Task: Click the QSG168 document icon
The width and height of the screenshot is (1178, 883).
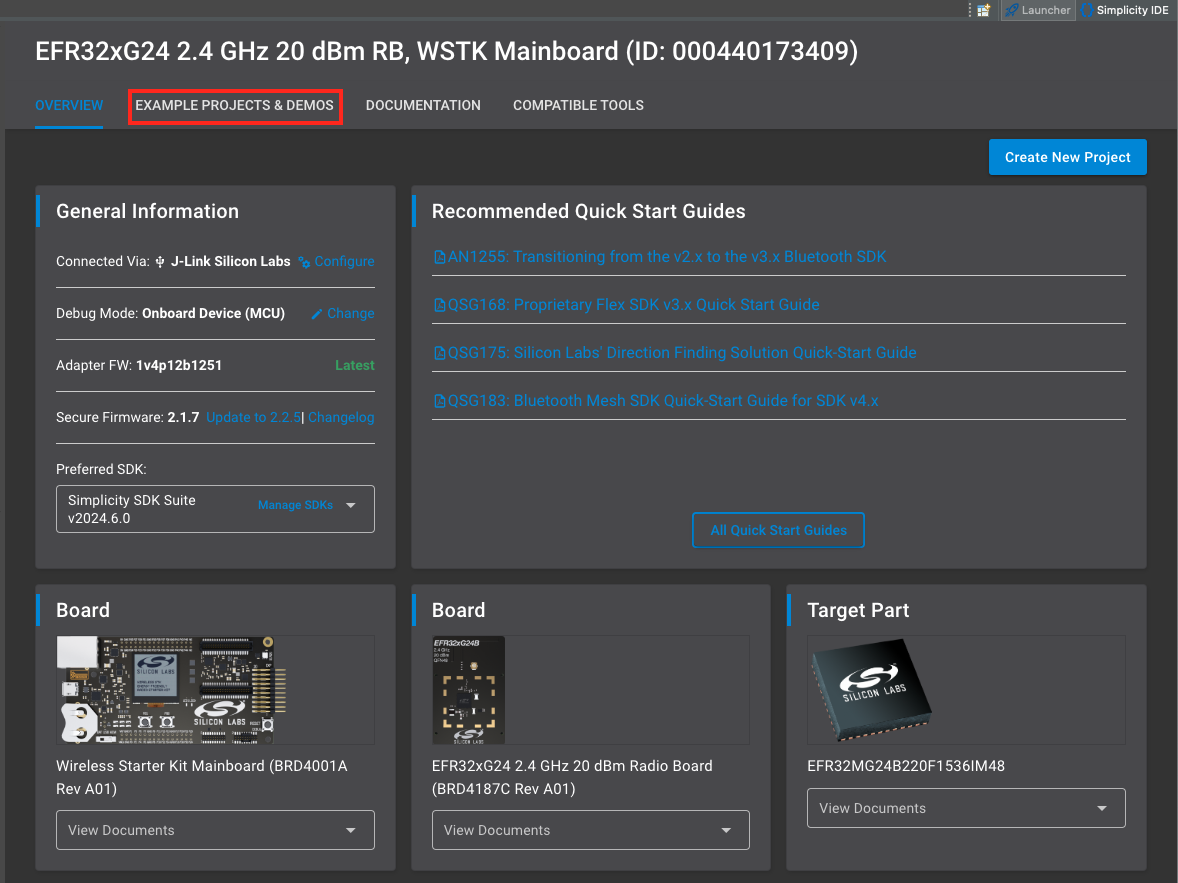Action: pos(439,305)
